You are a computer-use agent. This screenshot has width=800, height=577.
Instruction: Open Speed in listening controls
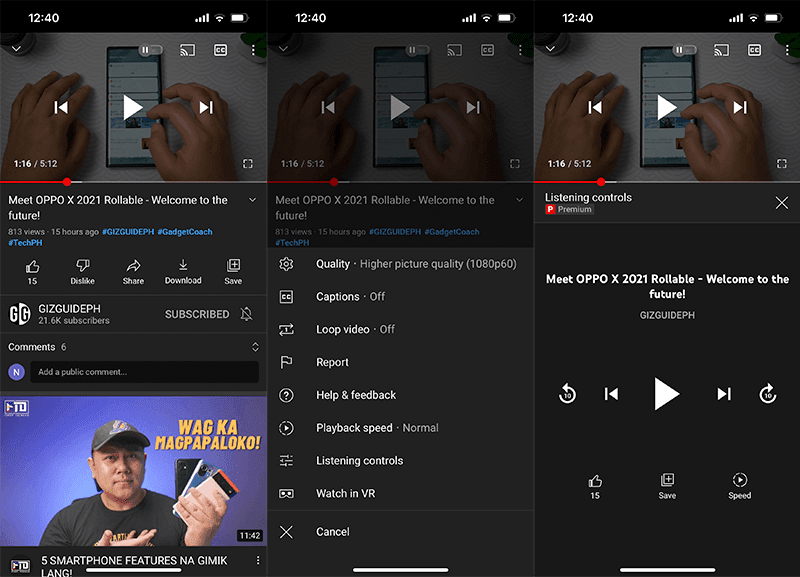740,487
